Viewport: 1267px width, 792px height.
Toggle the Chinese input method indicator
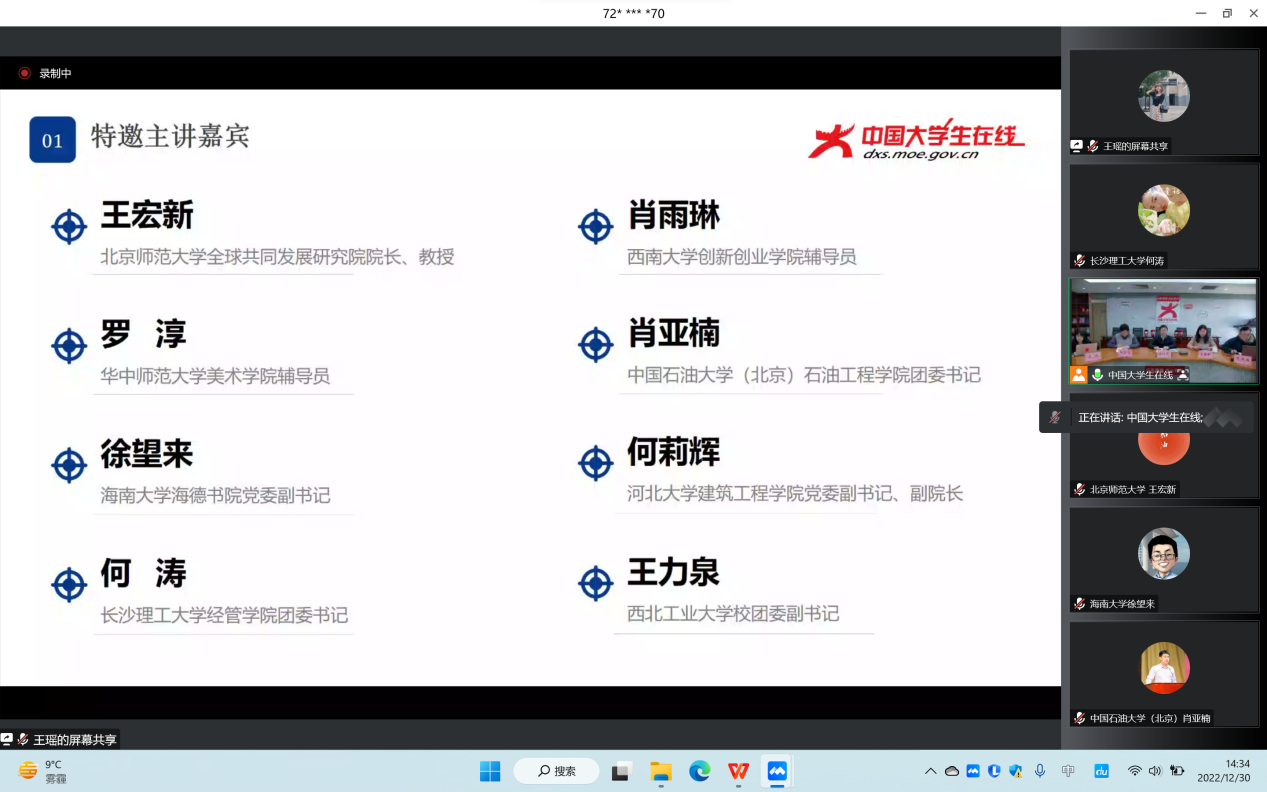[1068, 771]
